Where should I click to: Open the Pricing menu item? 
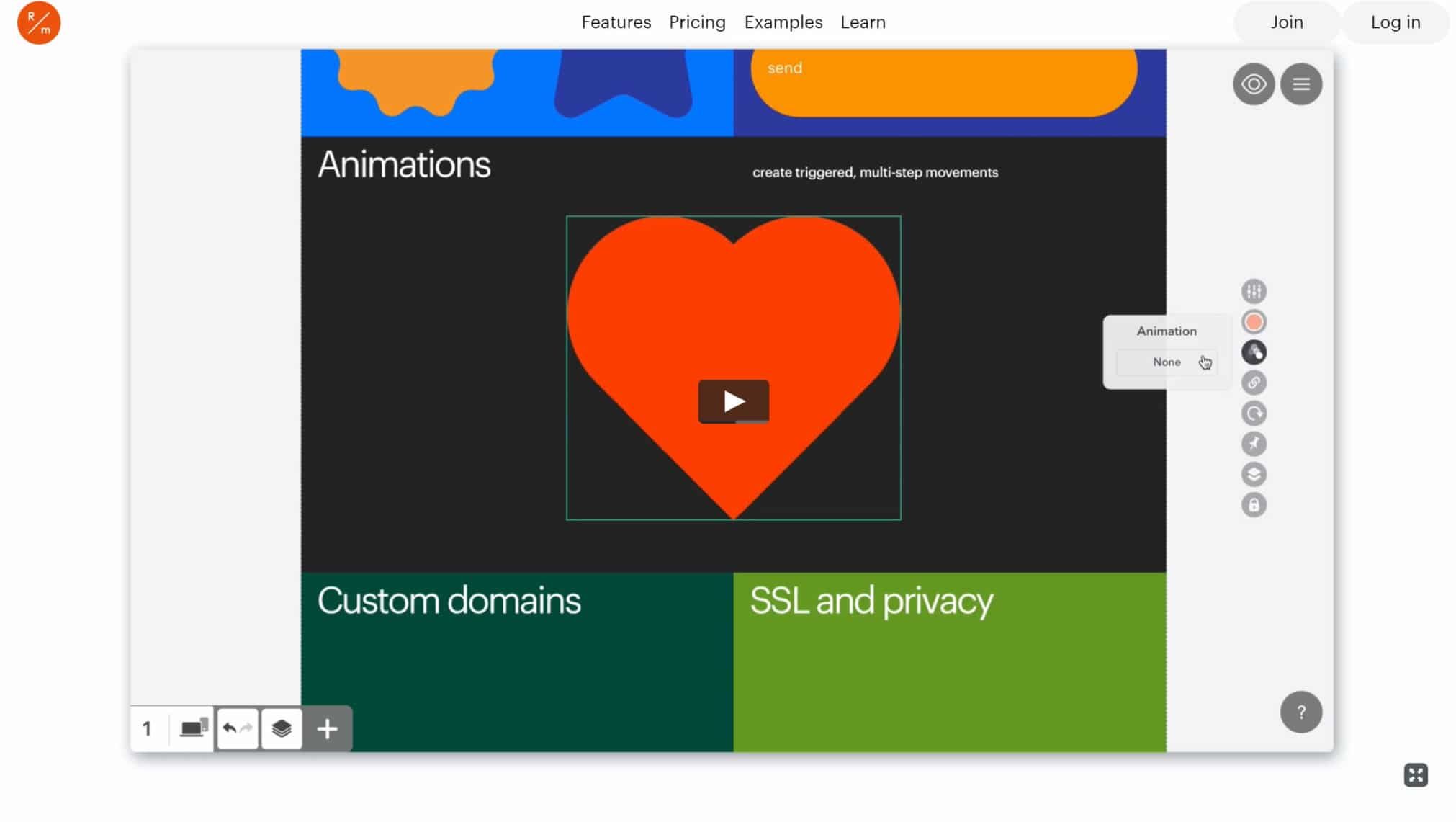[x=697, y=22]
